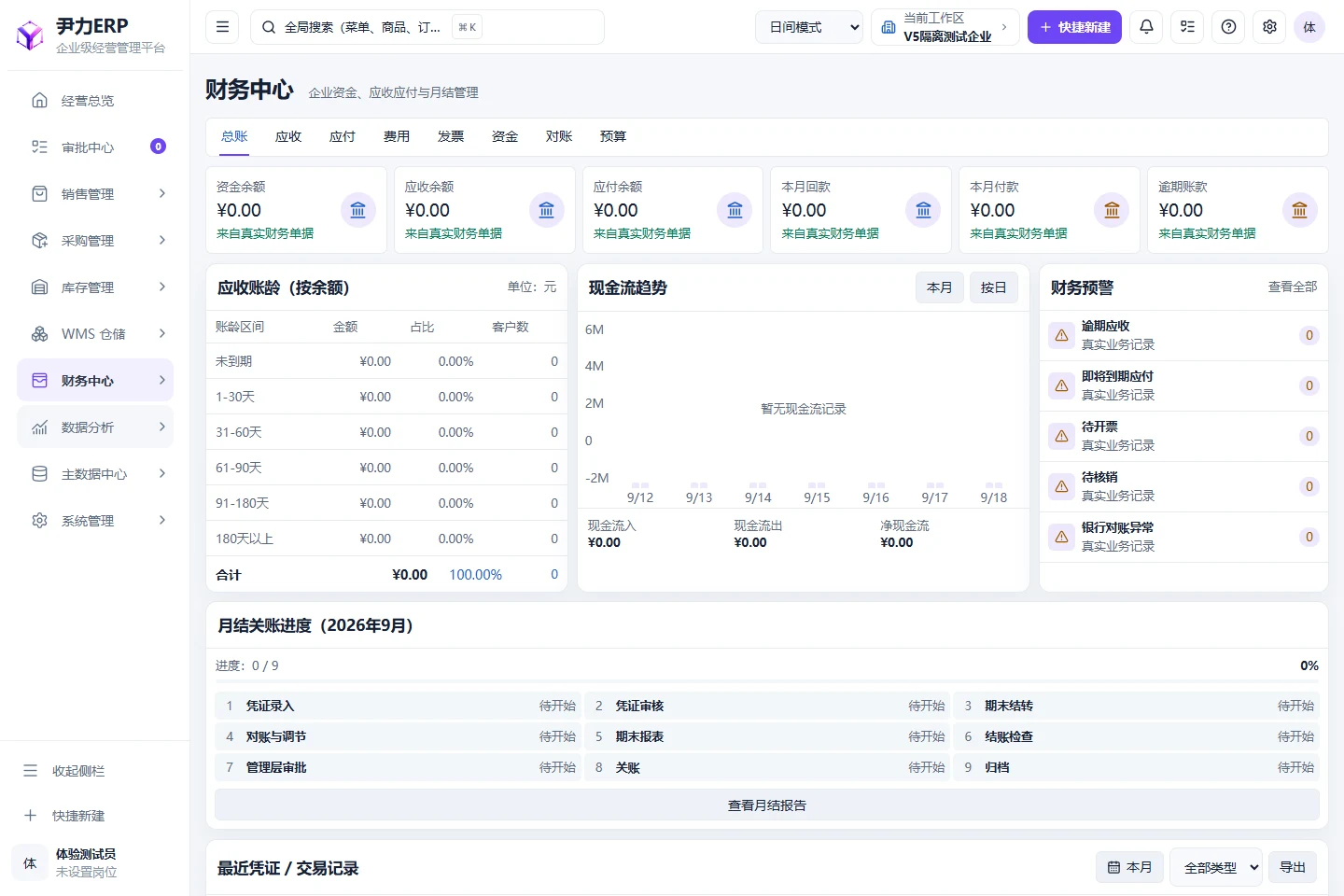The image size is (1344, 896).
Task: Click the hamburger menu icon in header
Action: pos(222,27)
